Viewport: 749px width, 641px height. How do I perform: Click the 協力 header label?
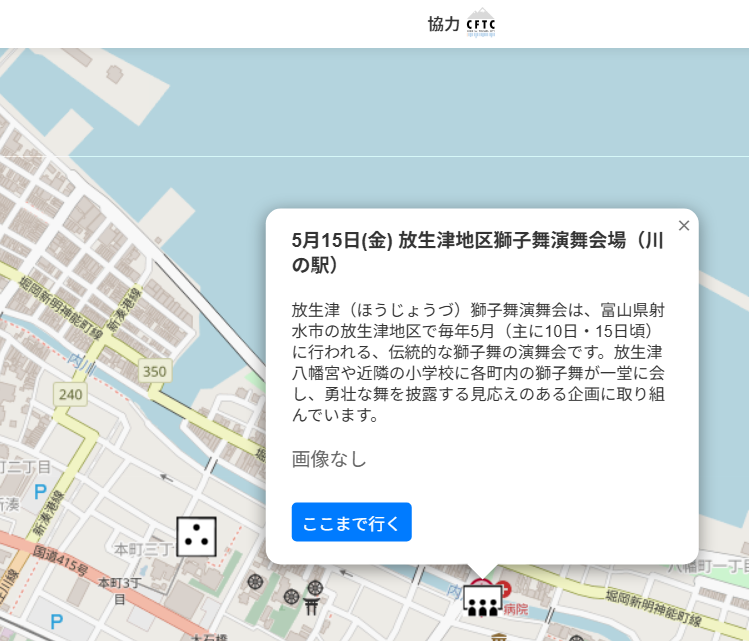[443, 23]
